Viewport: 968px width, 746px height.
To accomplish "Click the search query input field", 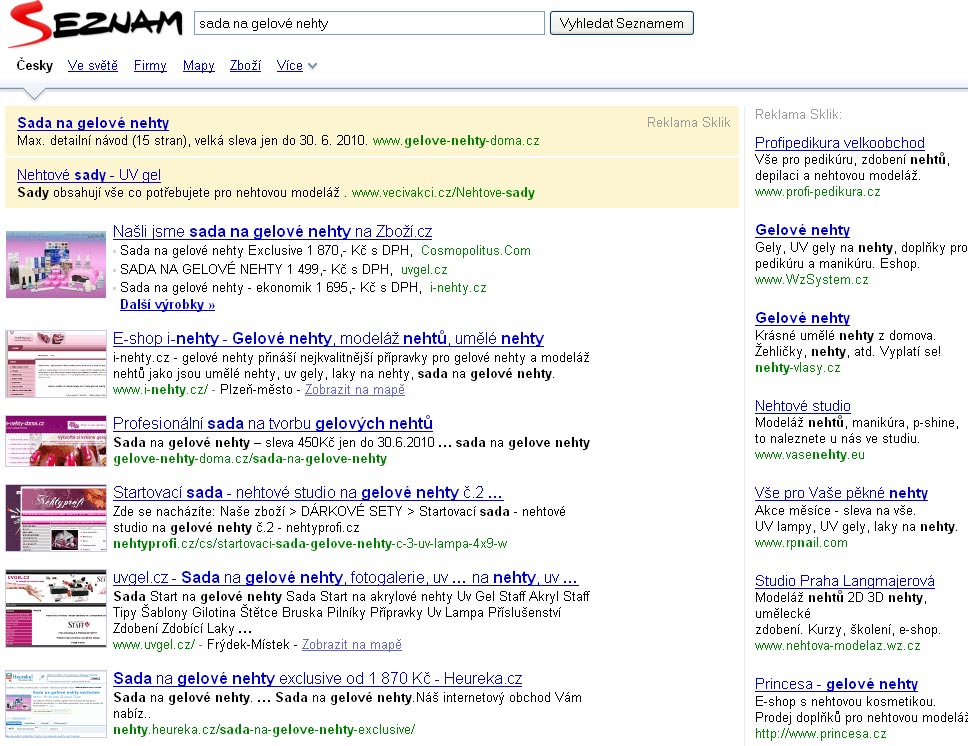I will [x=369, y=23].
